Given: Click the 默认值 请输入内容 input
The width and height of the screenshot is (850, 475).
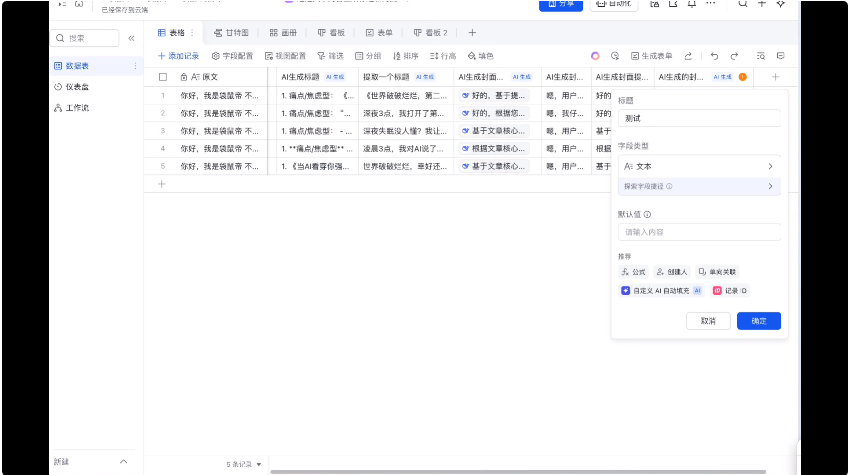Looking at the screenshot, I should pyautogui.click(x=699, y=232).
